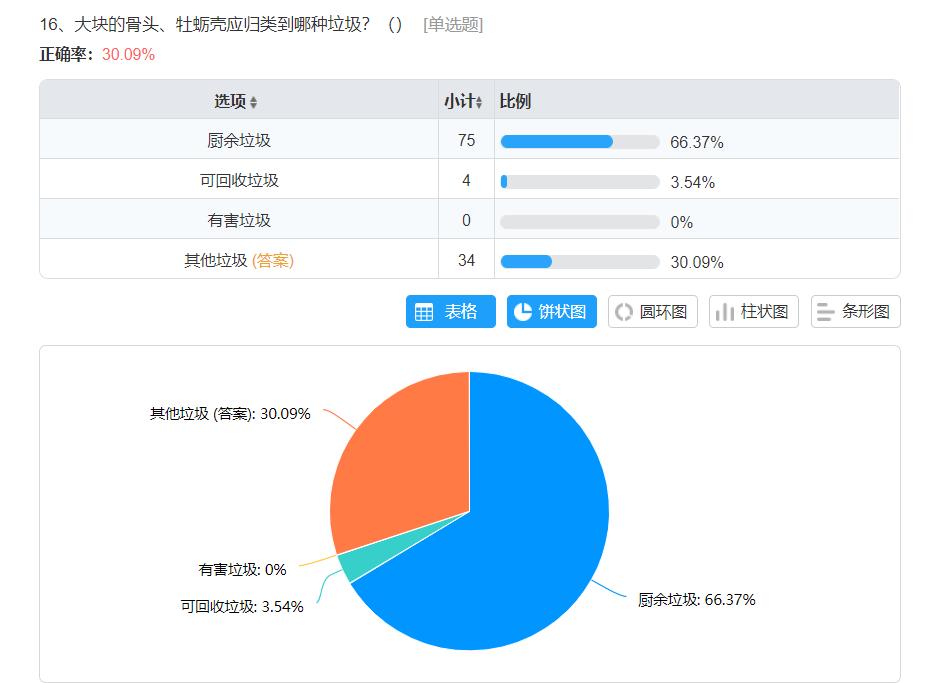The height and width of the screenshot is (683, 943).
Task: Click the 有害垃圾: 0% pie chart label
Action: [243, 570]
